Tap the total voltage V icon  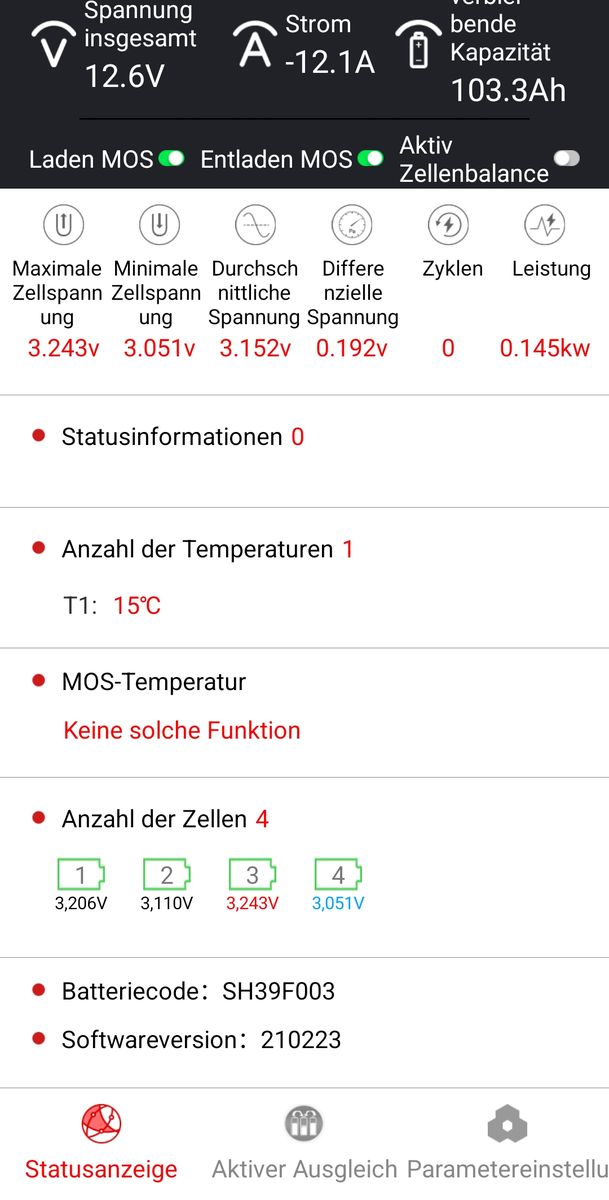[x=54, y=46]
